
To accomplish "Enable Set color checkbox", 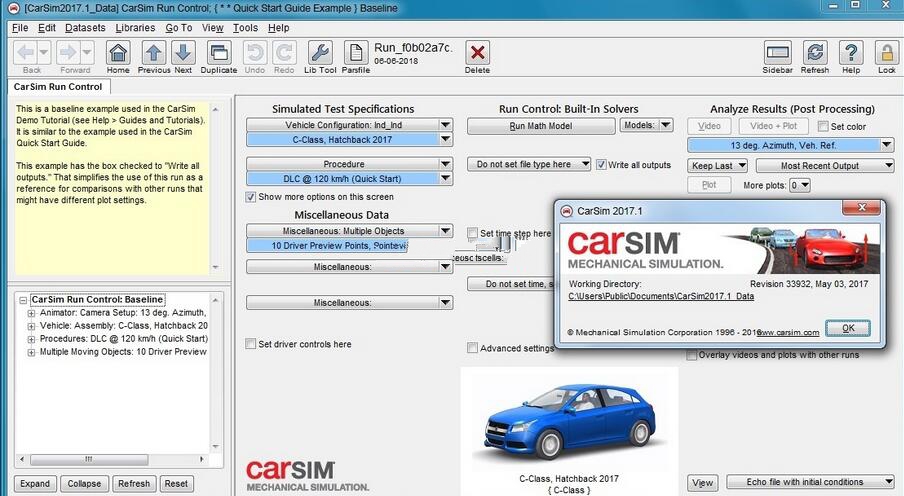I will (x=823, y=126).
